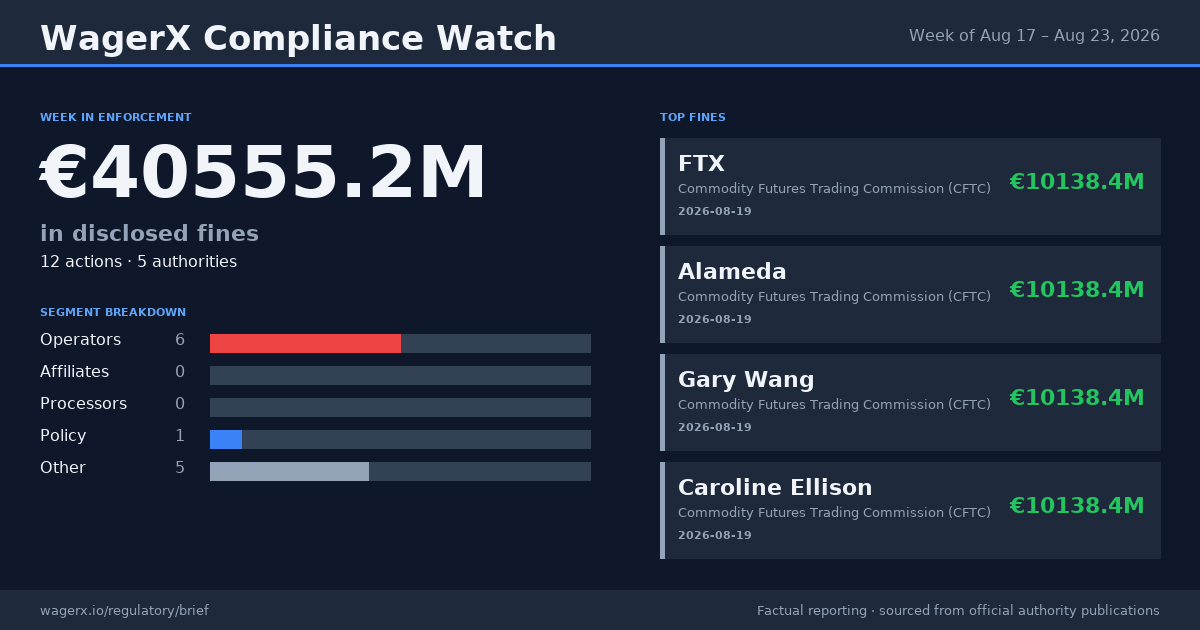Click the Week in Enforcement heading
Viewport: 1200px width, 630px height.
tap(116, 117)
